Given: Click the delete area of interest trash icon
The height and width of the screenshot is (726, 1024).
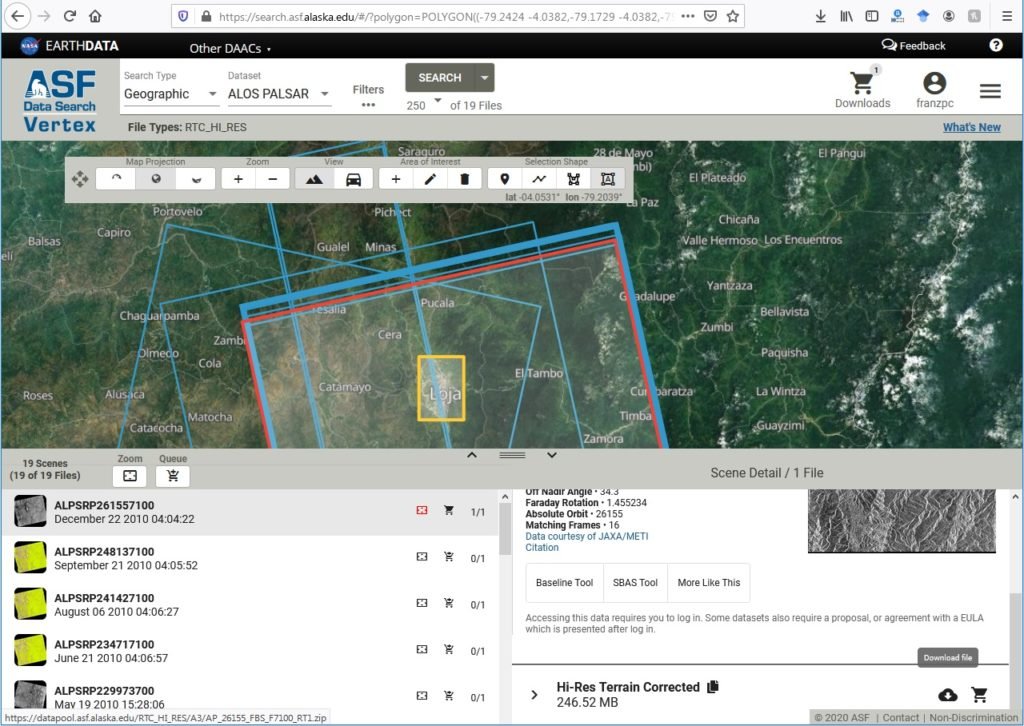Looking at the screenshot, I should pyautogui.click(x=464, y=179).
